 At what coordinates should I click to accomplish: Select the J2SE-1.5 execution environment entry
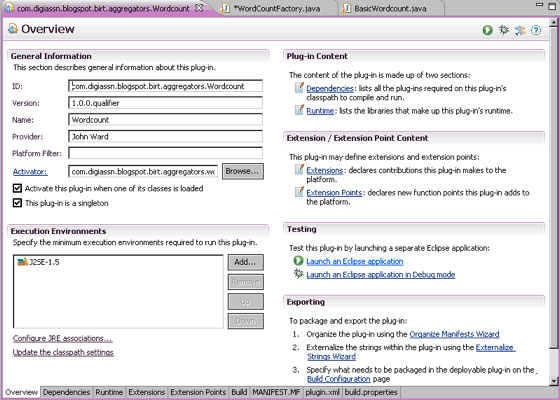point(38,262)
